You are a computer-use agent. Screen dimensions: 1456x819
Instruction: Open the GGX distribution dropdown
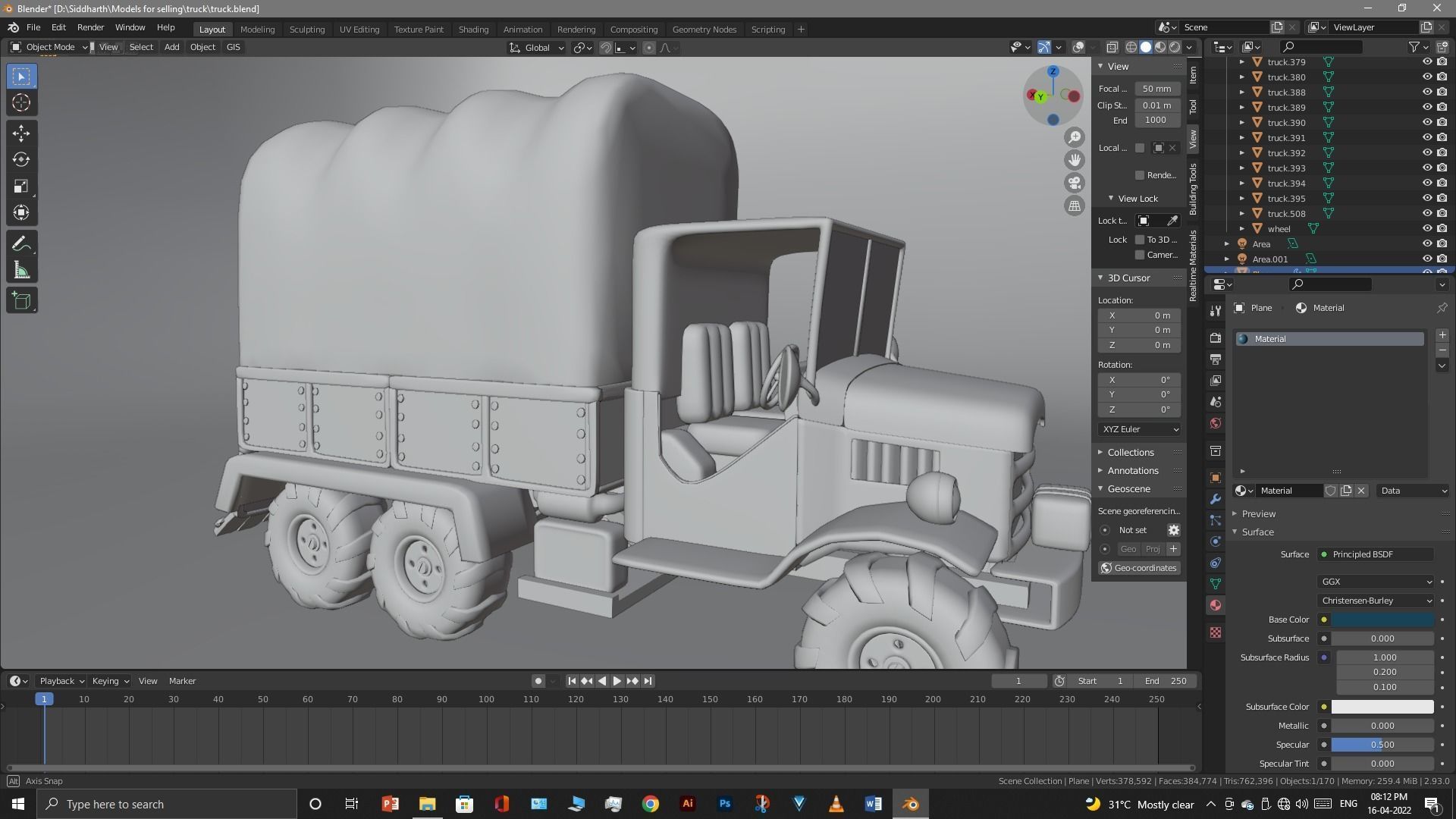coord(1376,582)
